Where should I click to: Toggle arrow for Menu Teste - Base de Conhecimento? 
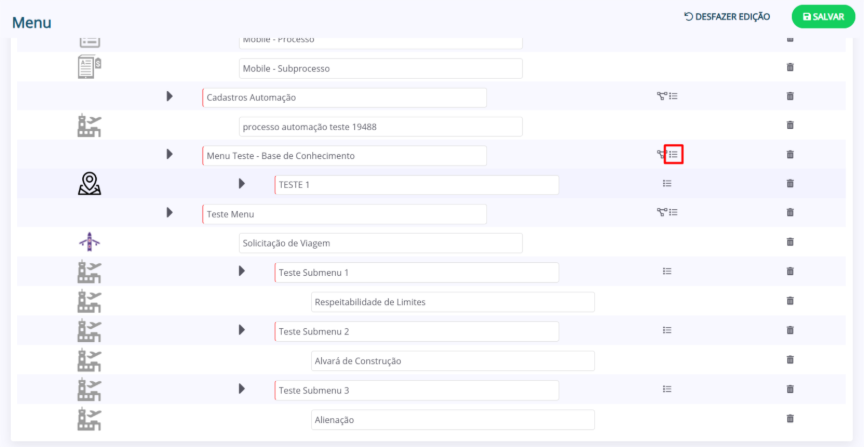pyautogui.click(x=170, y=154)
